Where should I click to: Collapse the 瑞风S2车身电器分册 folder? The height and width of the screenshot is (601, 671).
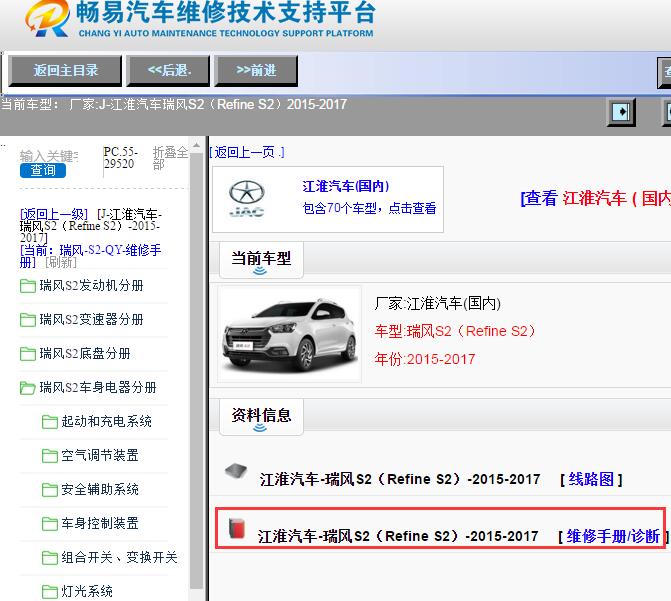point(98,387)
